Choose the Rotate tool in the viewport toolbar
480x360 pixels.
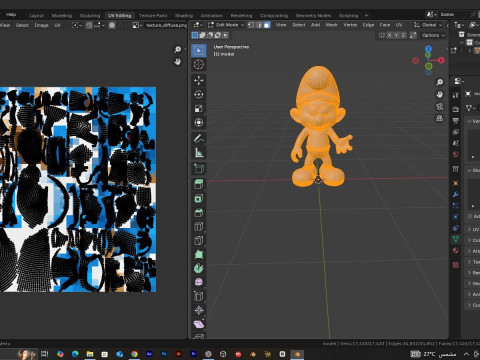pyautogui.click(x=199, y=94)
